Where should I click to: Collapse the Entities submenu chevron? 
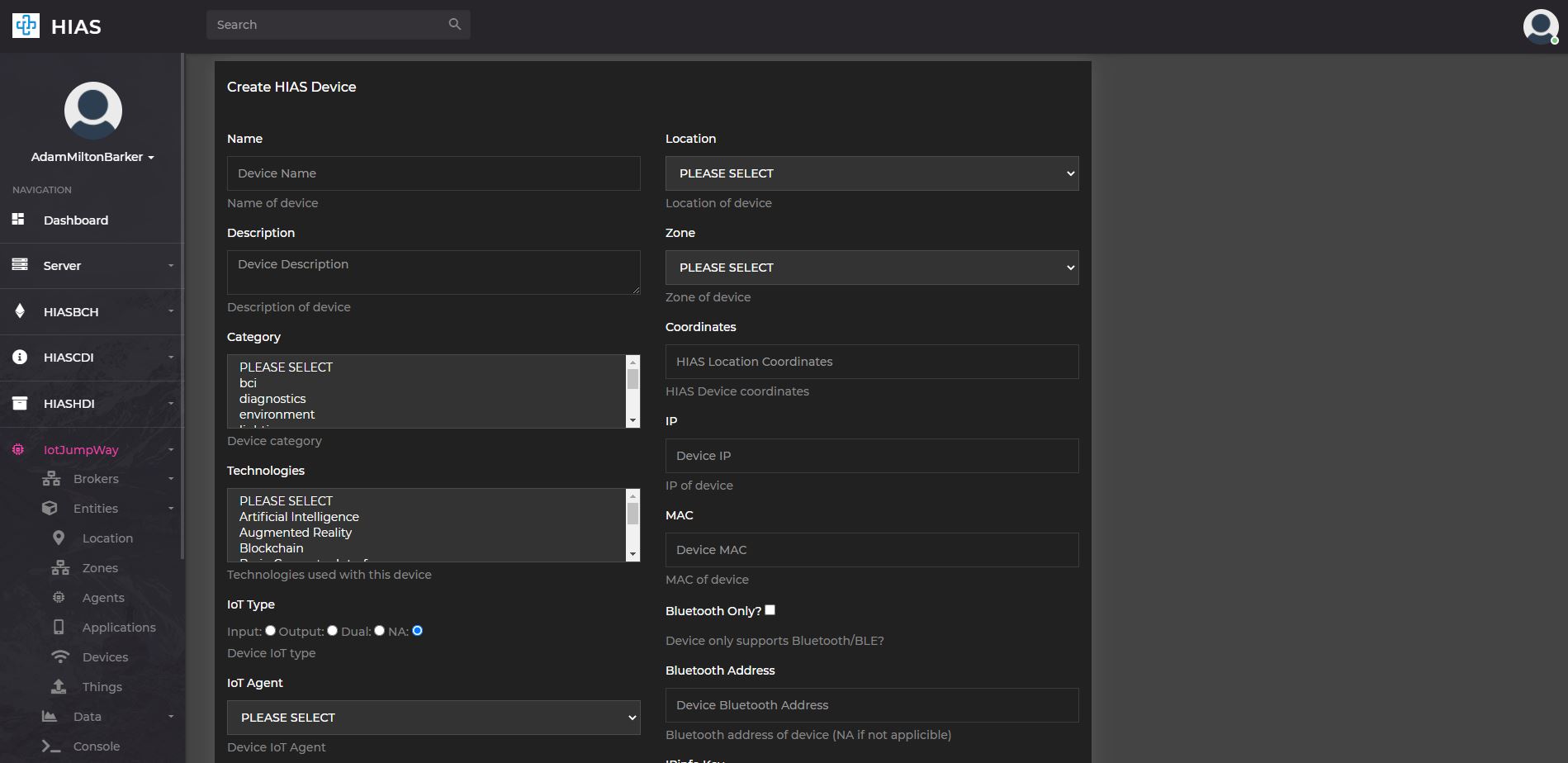[x=171, y=509]
